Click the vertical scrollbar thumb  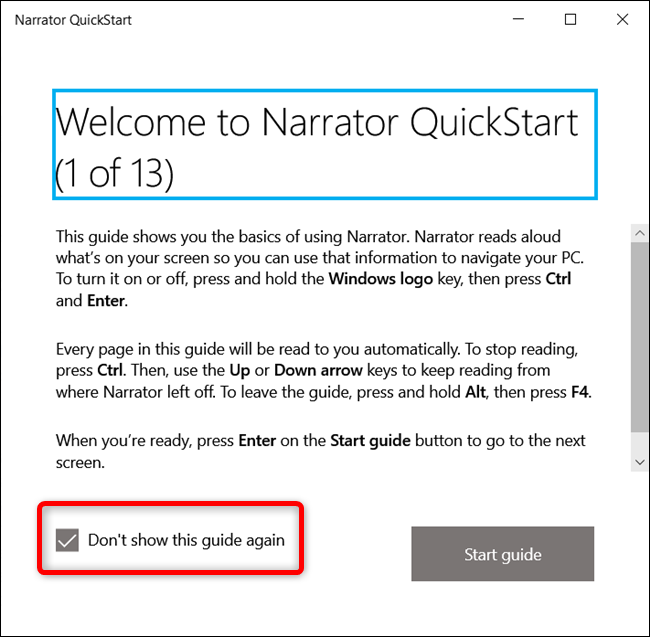(640, 337)
